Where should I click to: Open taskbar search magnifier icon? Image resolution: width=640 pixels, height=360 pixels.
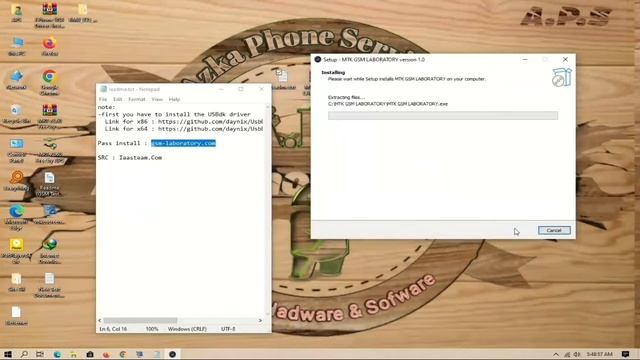[24, 354]
